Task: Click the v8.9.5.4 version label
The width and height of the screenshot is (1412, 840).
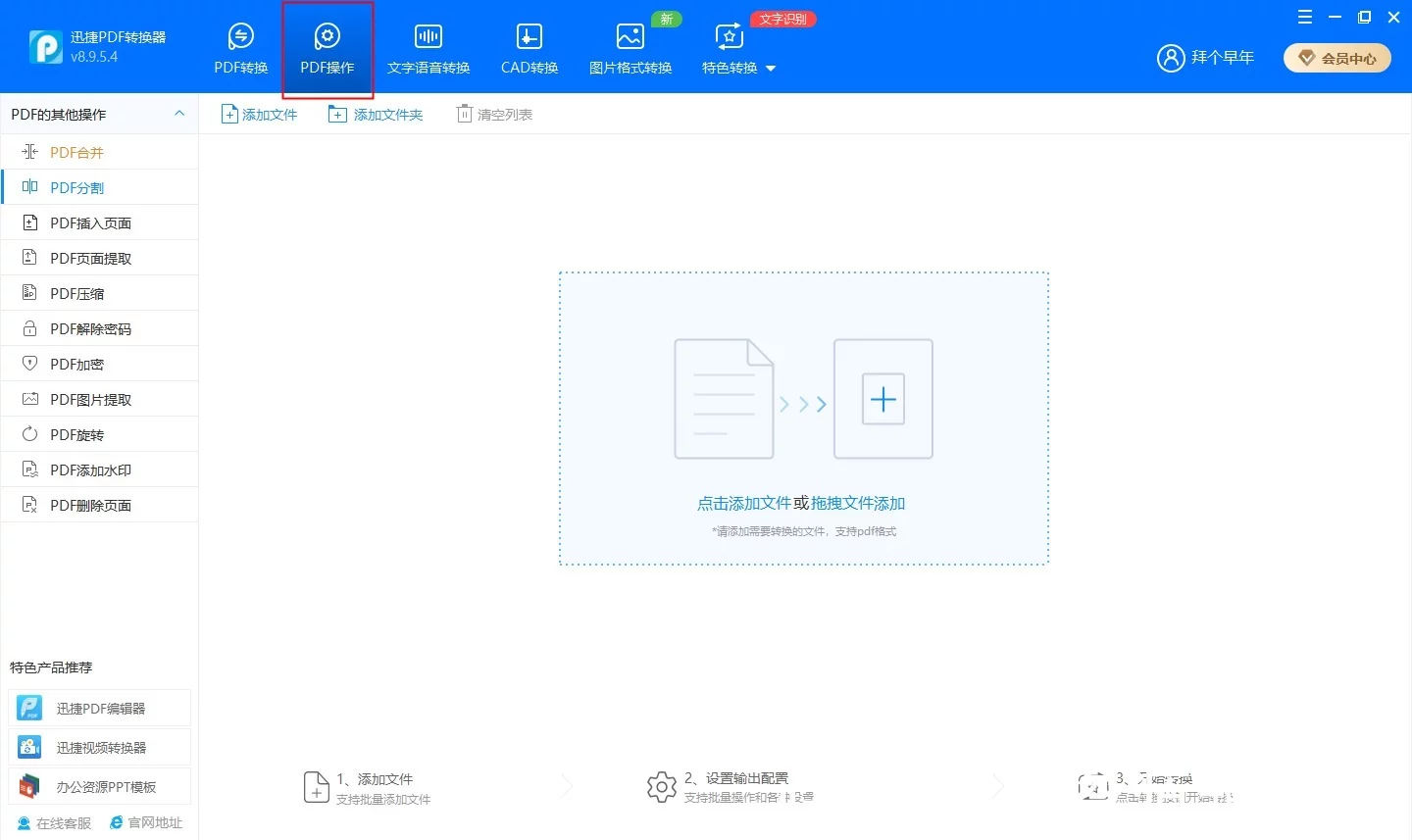Action: click(94, 57)
